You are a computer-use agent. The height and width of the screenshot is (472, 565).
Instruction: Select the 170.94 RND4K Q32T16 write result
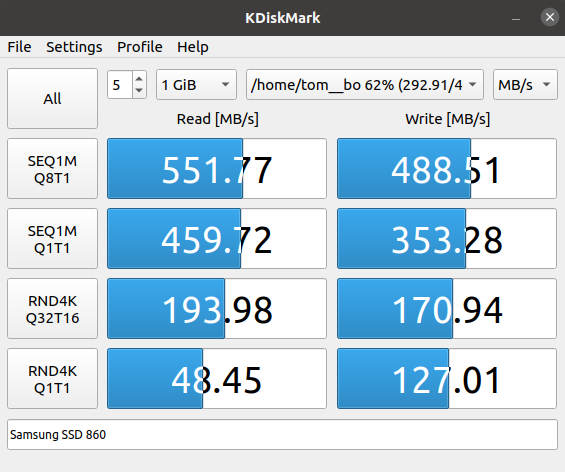click(x=447, y=308)
